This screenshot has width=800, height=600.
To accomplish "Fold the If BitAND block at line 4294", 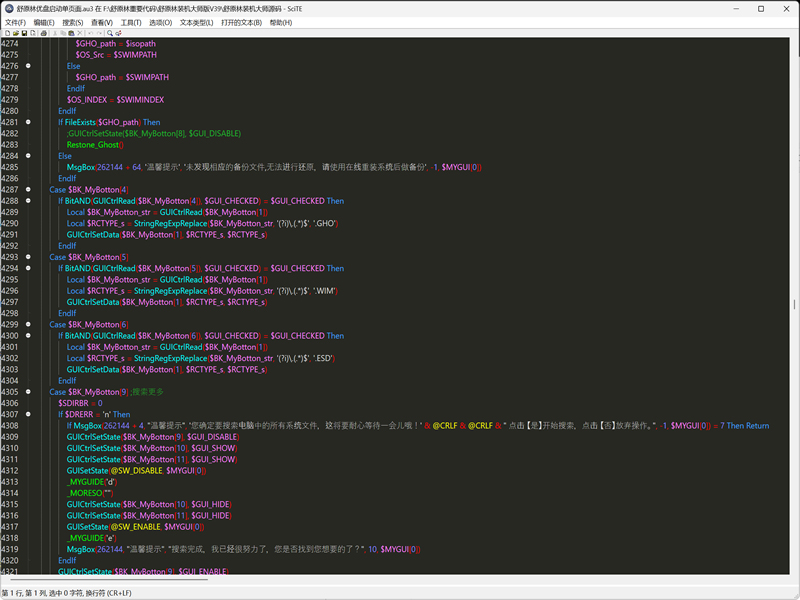I will (x=28, y=268).
